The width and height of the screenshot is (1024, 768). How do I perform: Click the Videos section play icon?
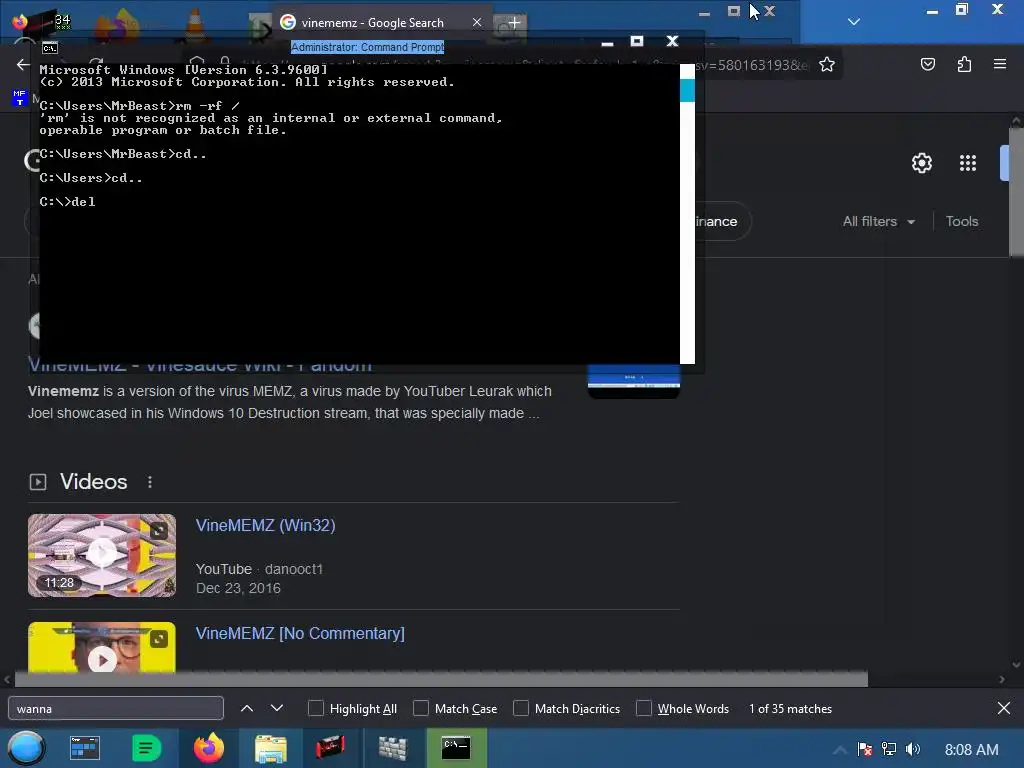click(38, 482)
